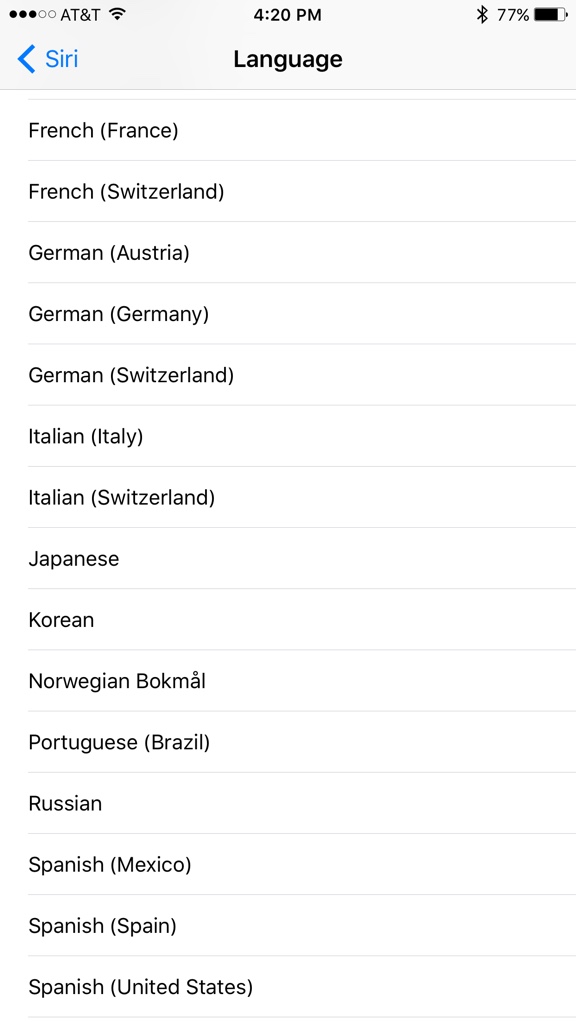
Task: Select Spanish (United States)
Action: [x=288, y=987]
